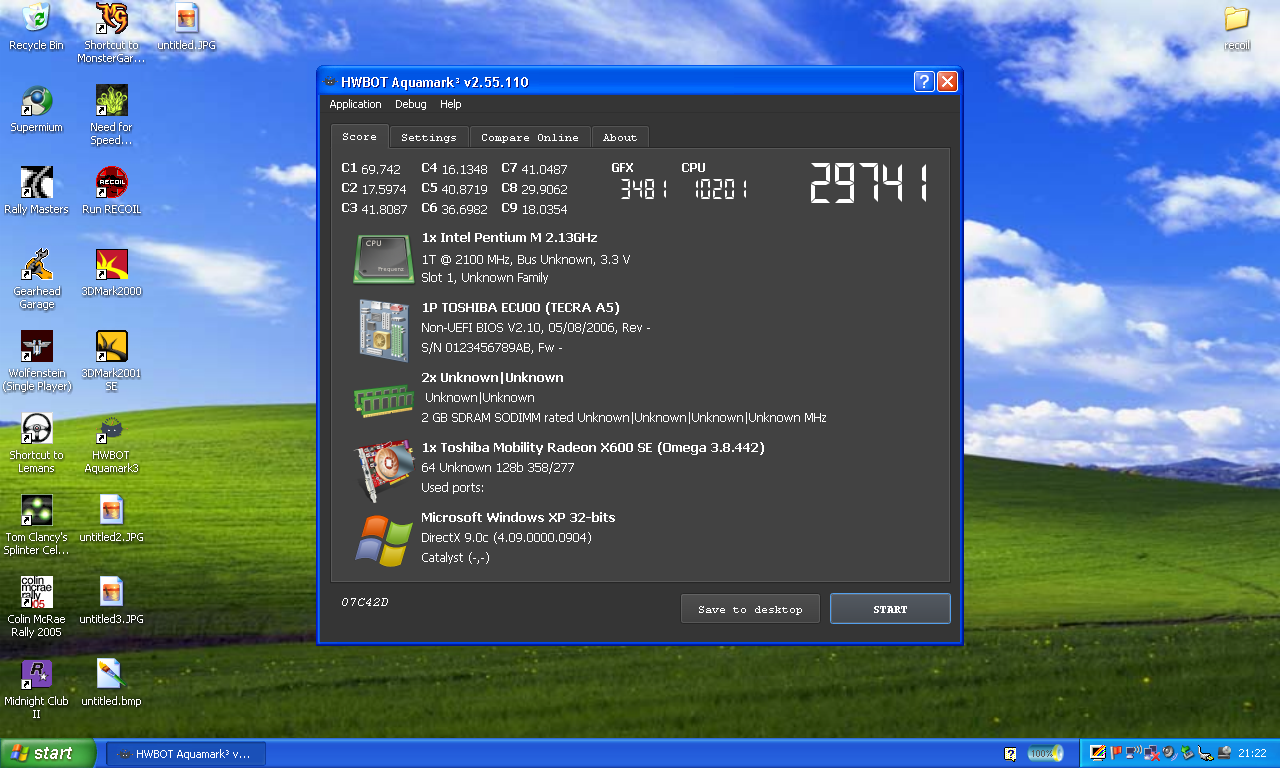Select Tom Clancy's Splinter Cell shortcut
The image size is (1280, 768).
coord(36,525)
